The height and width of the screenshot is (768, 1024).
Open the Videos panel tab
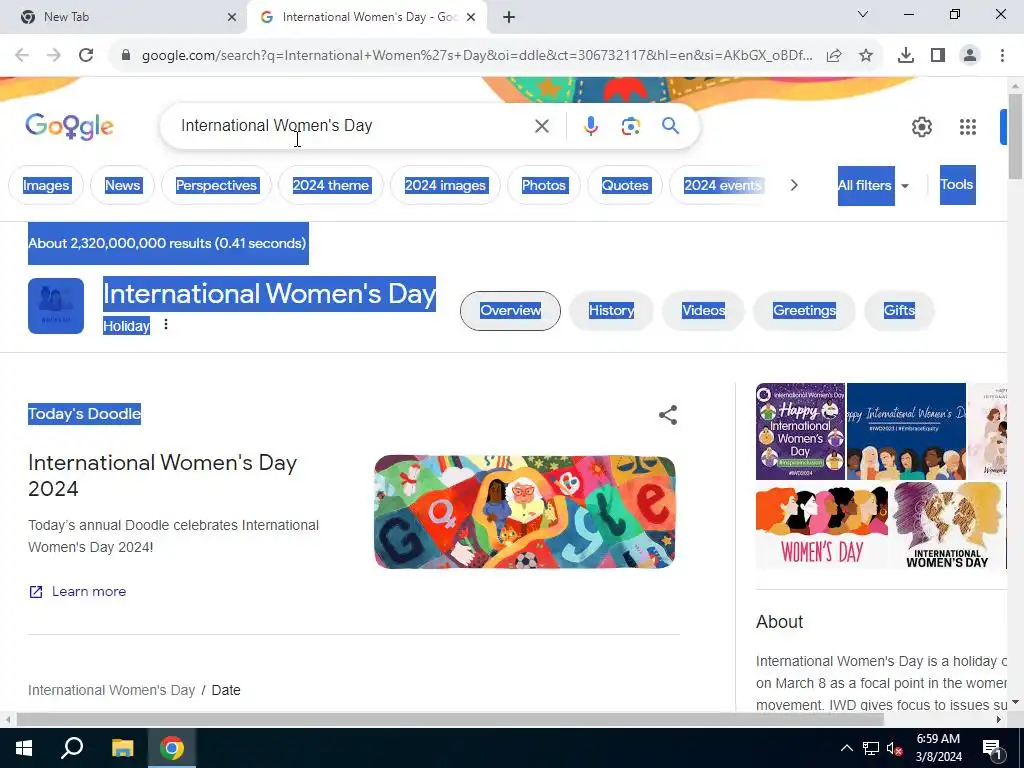point(703,311)
